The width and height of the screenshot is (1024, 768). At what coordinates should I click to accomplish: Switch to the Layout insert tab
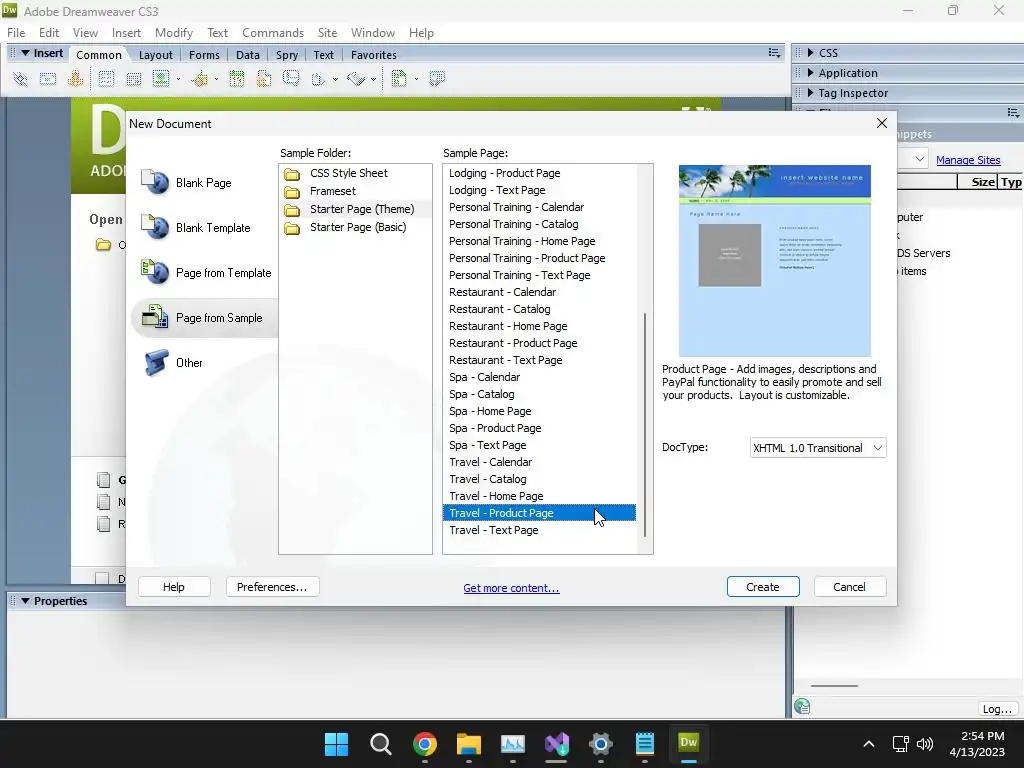[x=155, y=55]
